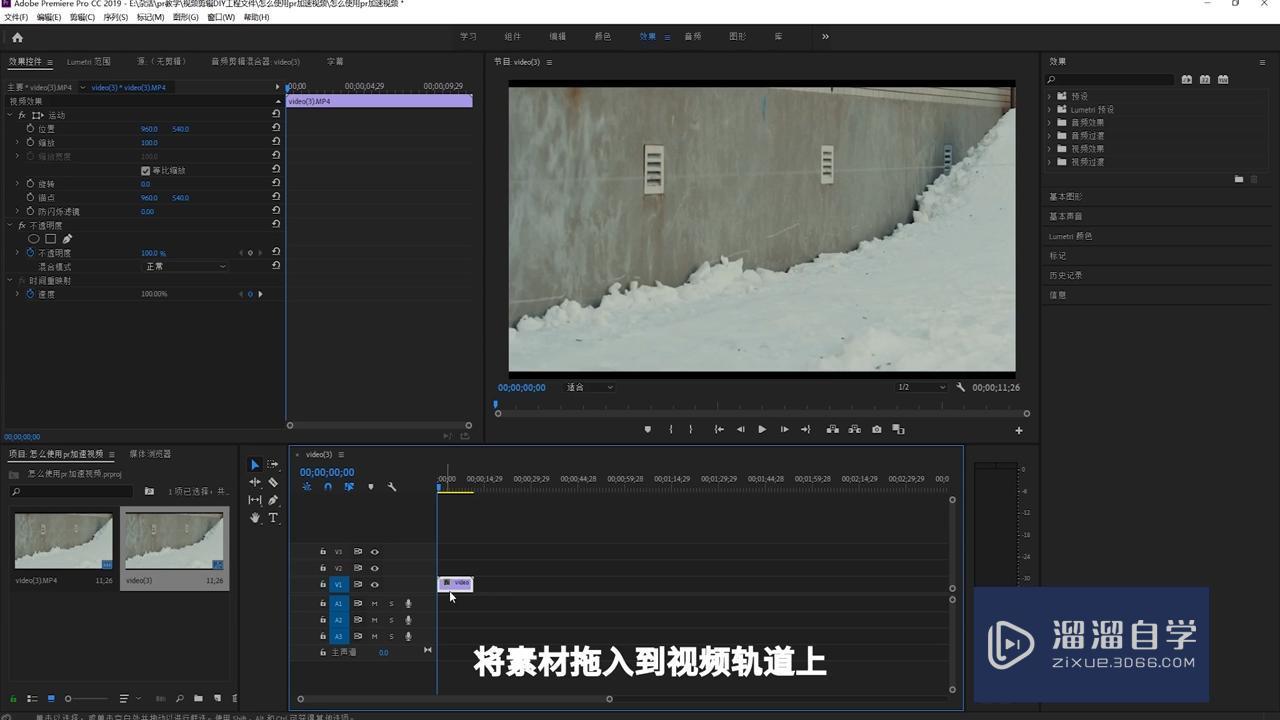Click the Export Frame camera icon
The width and height of the screenshot is (1280, 720).
(x=876, y=430)
